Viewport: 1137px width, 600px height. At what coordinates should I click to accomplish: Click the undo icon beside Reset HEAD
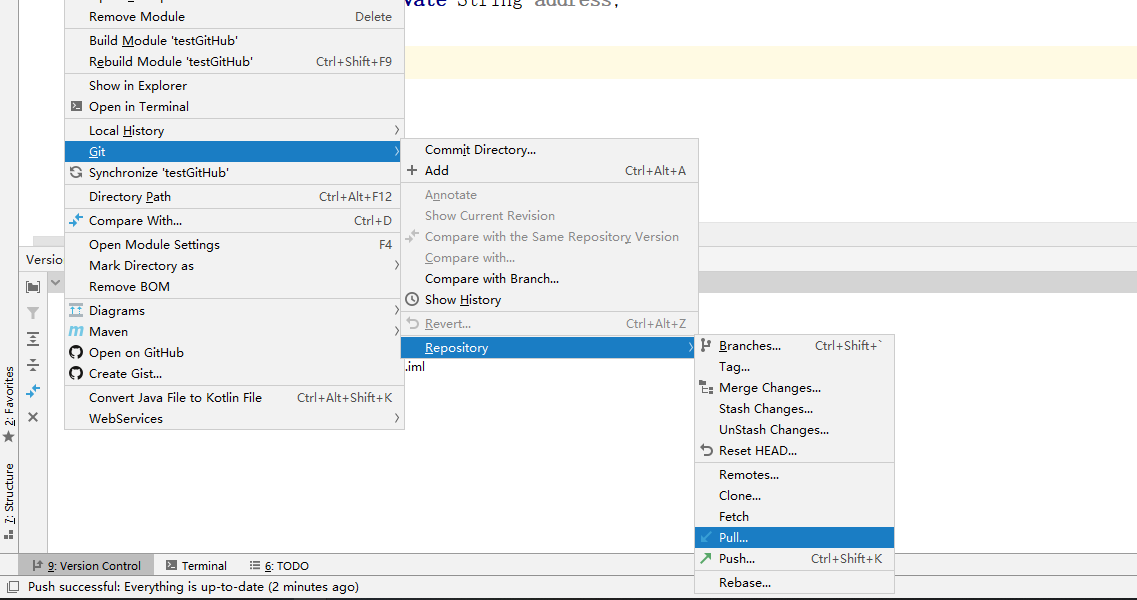pos(706,451)
